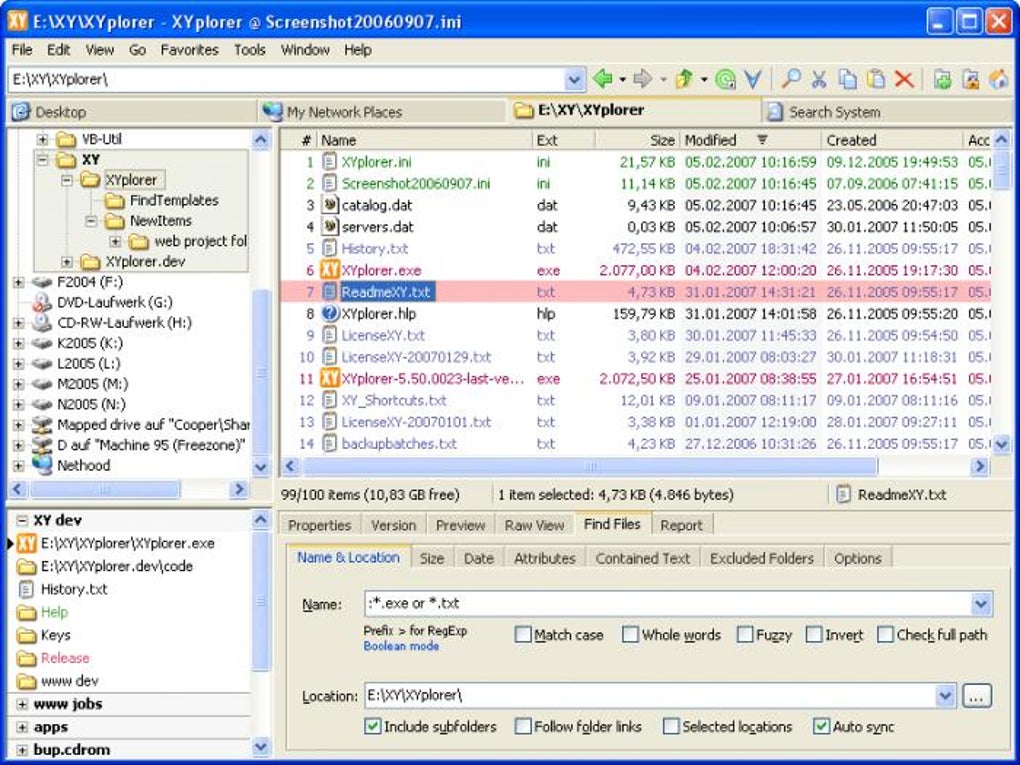The image size is (1020, 765).
Task: Click the browse button next to Location
Action: [976, 696]
